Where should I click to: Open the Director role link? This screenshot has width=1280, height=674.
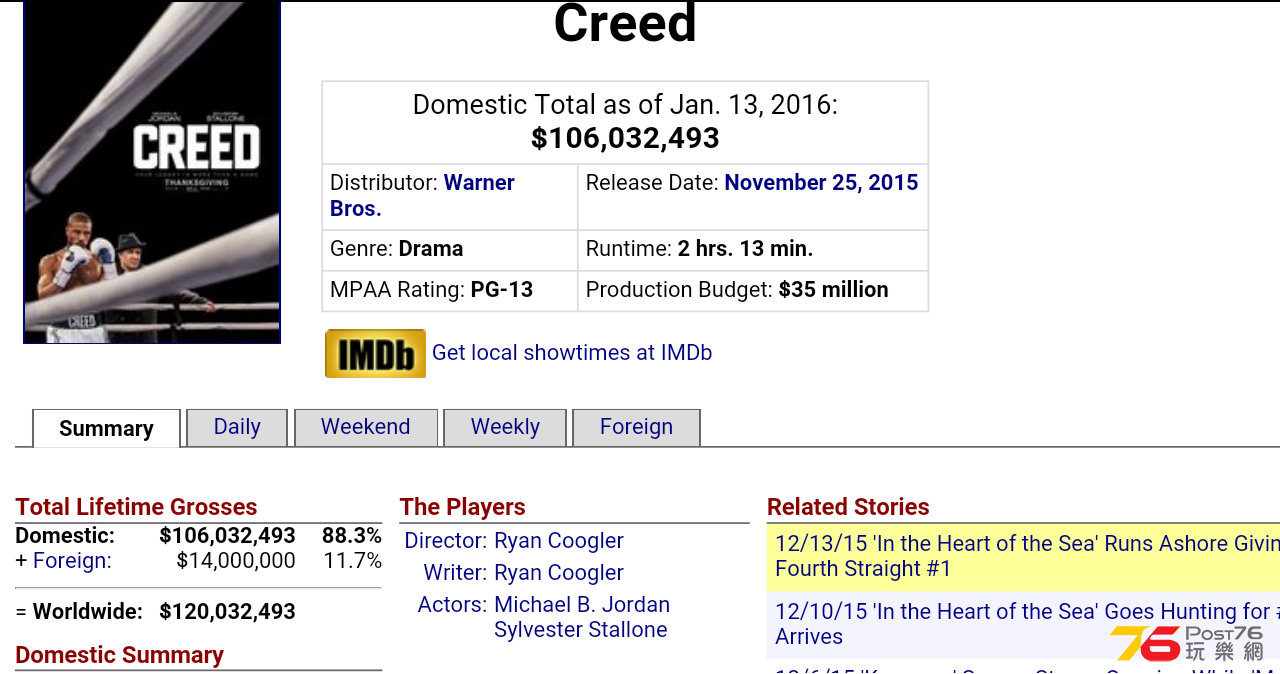click(x=446, y=541)
